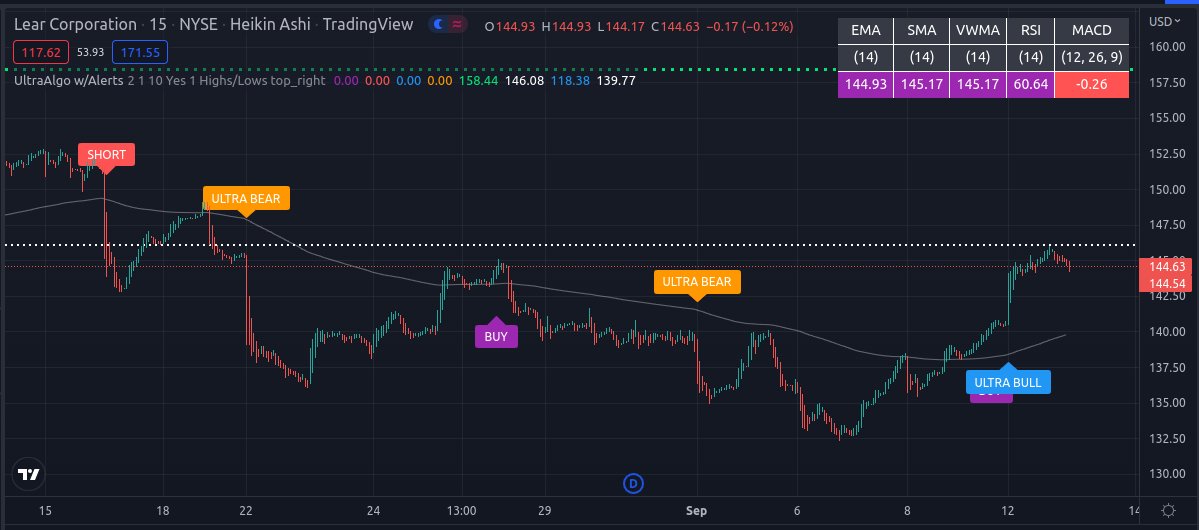Screen dimensions: 1199x530
Task: Click the green 158.44 indicator value
Action: [480, 80]
